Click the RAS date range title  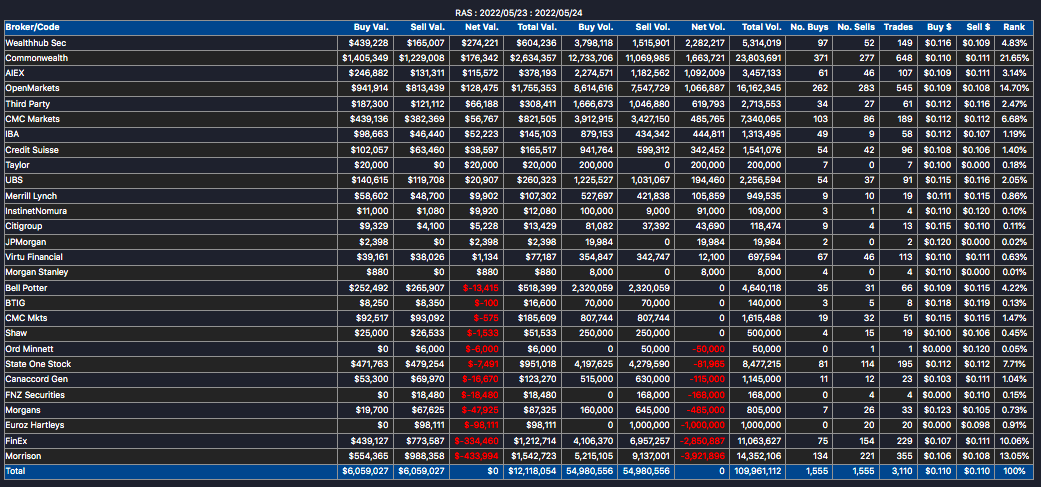click(x=520, y=13)
